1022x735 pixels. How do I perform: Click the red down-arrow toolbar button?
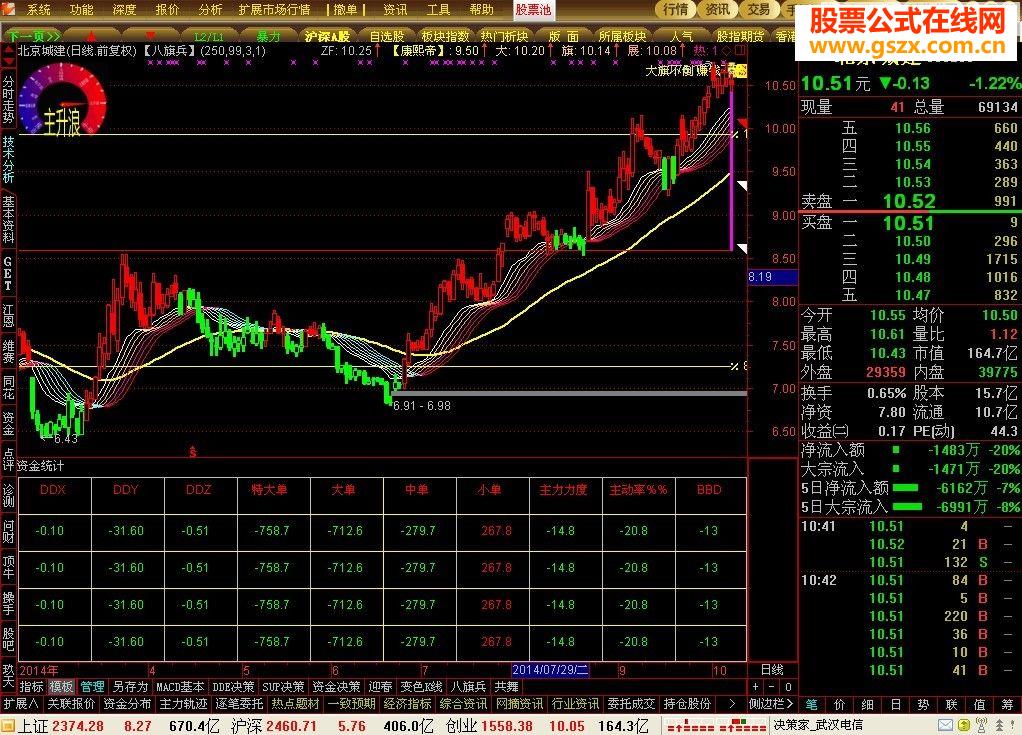point(151,35)
